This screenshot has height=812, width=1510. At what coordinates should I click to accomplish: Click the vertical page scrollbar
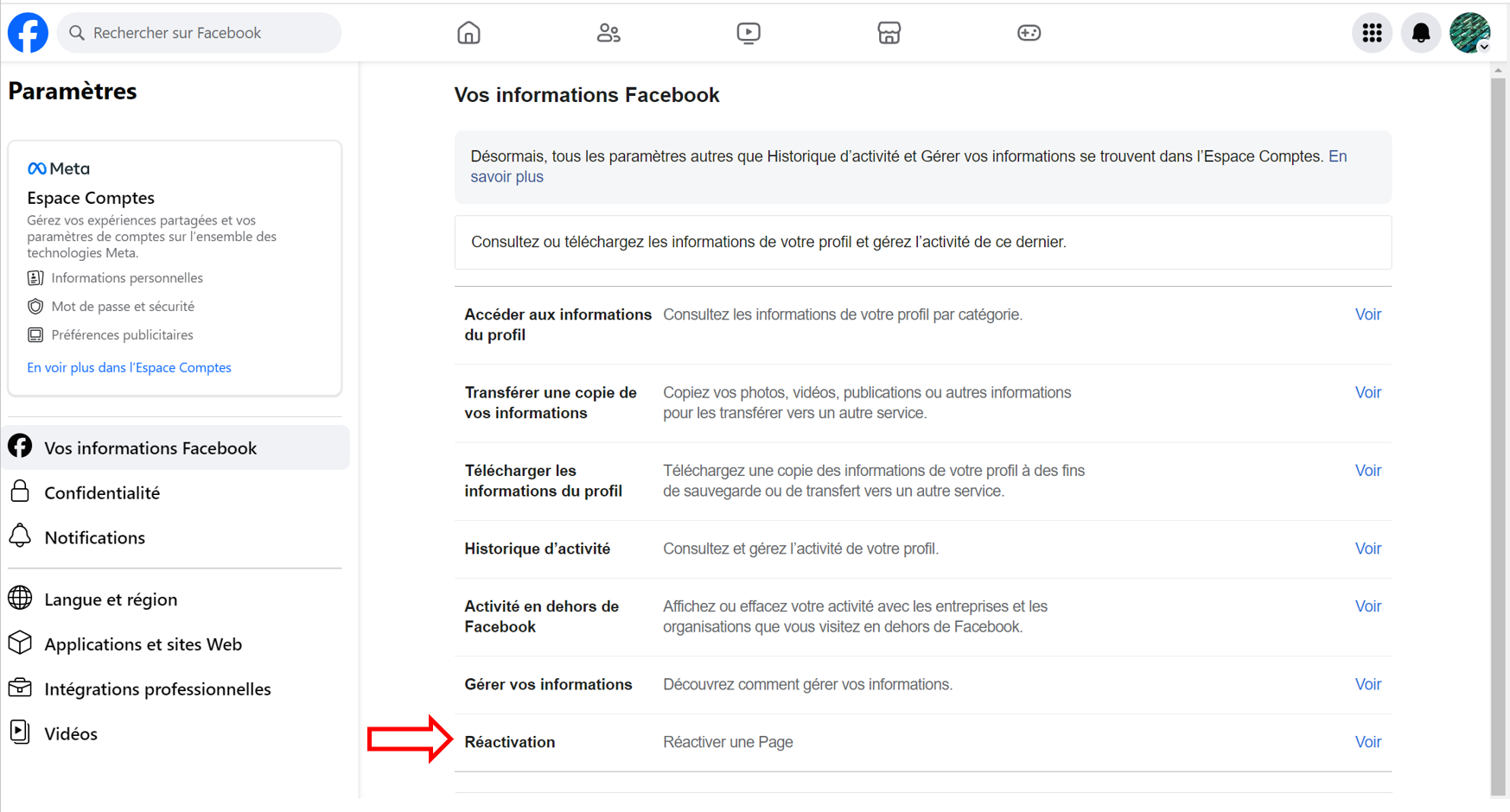pos(1498,432)
